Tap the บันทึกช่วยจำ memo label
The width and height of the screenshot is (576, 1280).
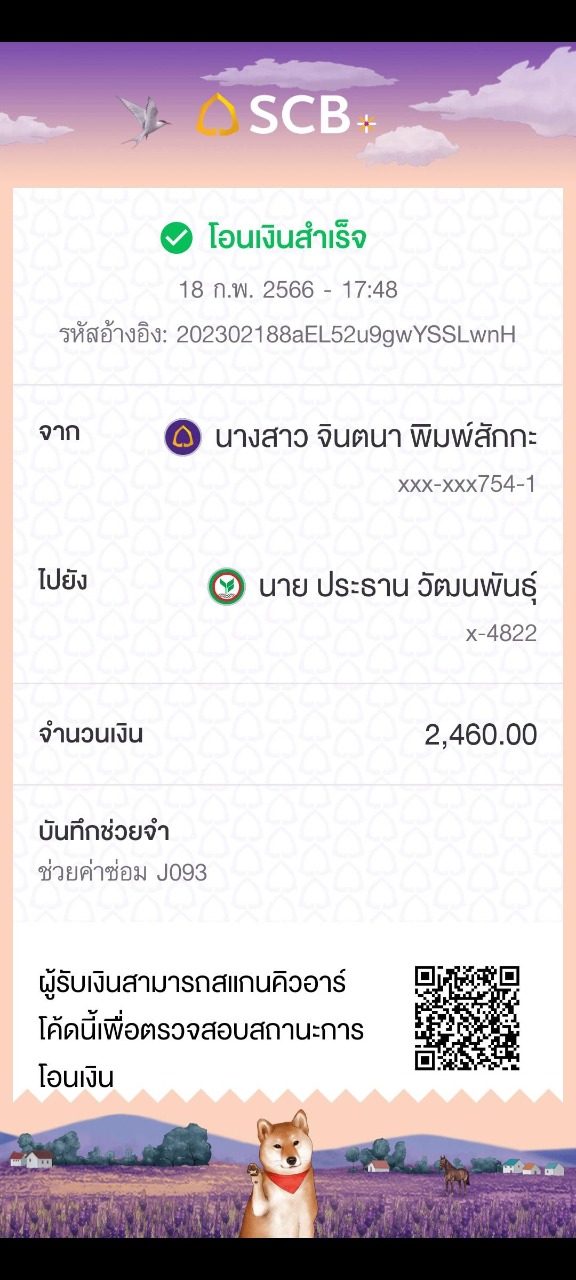103,832
